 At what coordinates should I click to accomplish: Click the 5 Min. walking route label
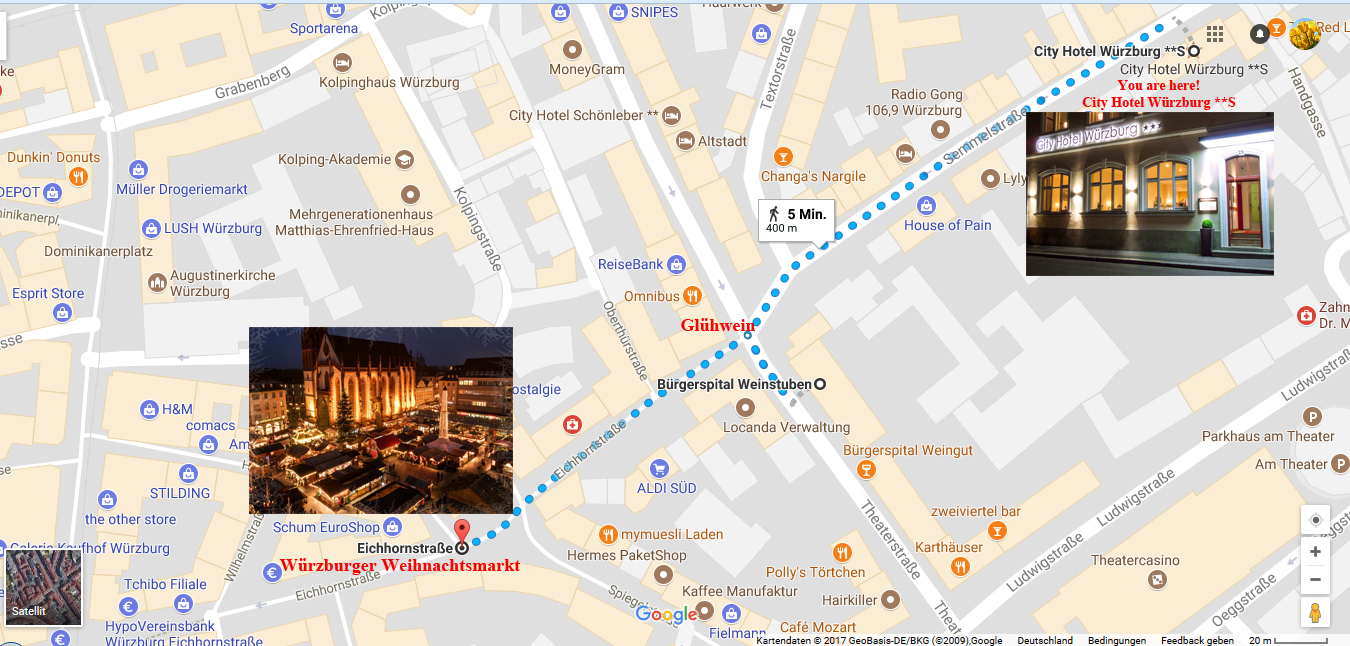[x=795, y=220]
